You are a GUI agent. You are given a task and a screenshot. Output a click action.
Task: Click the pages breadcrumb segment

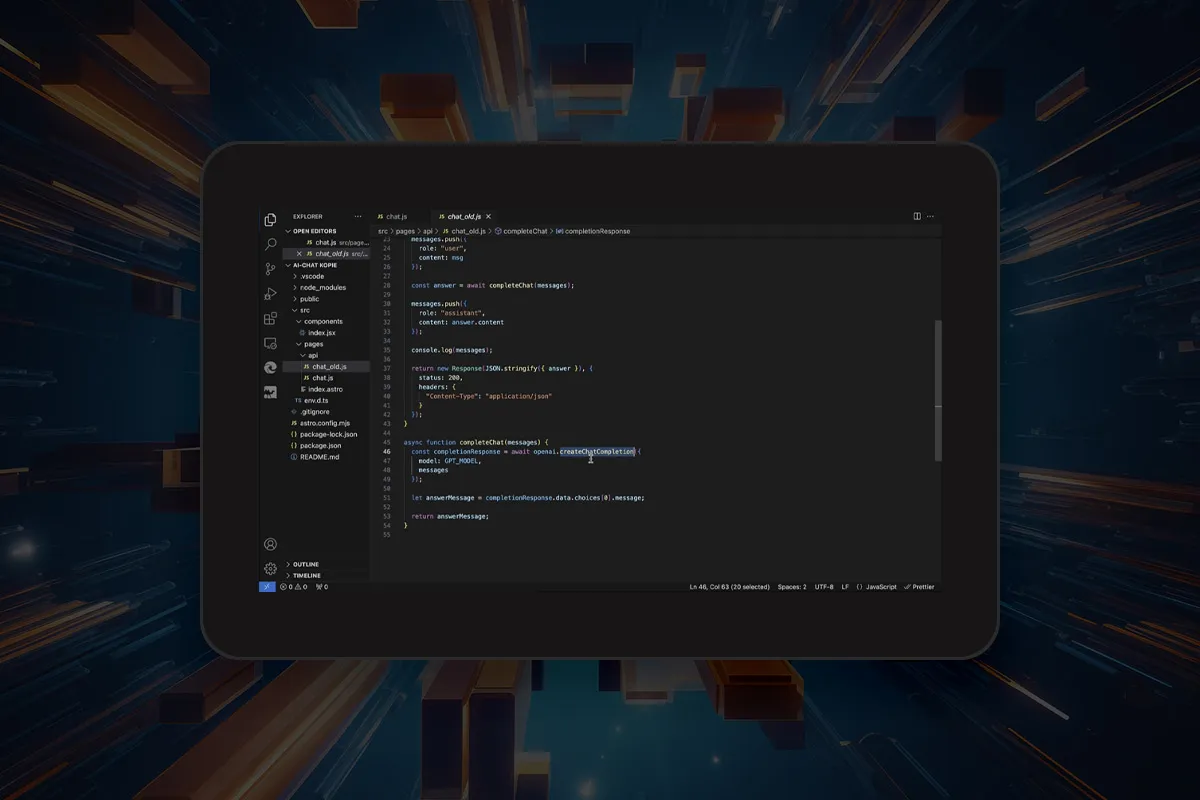coord(405,231)
